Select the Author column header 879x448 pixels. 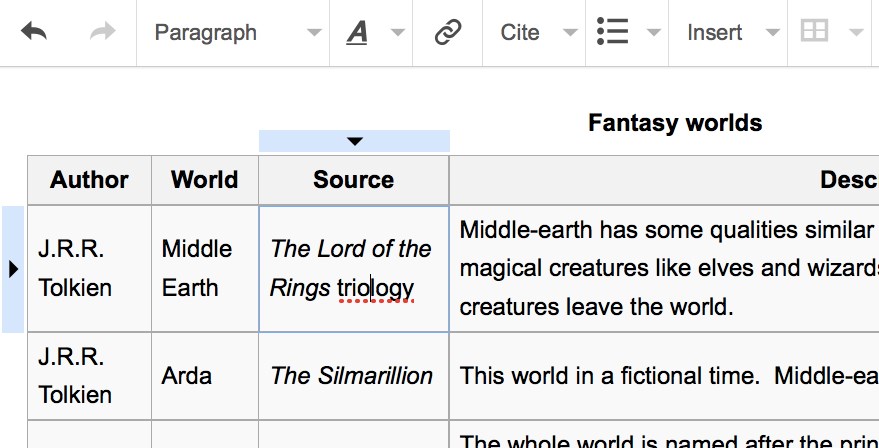89,180
